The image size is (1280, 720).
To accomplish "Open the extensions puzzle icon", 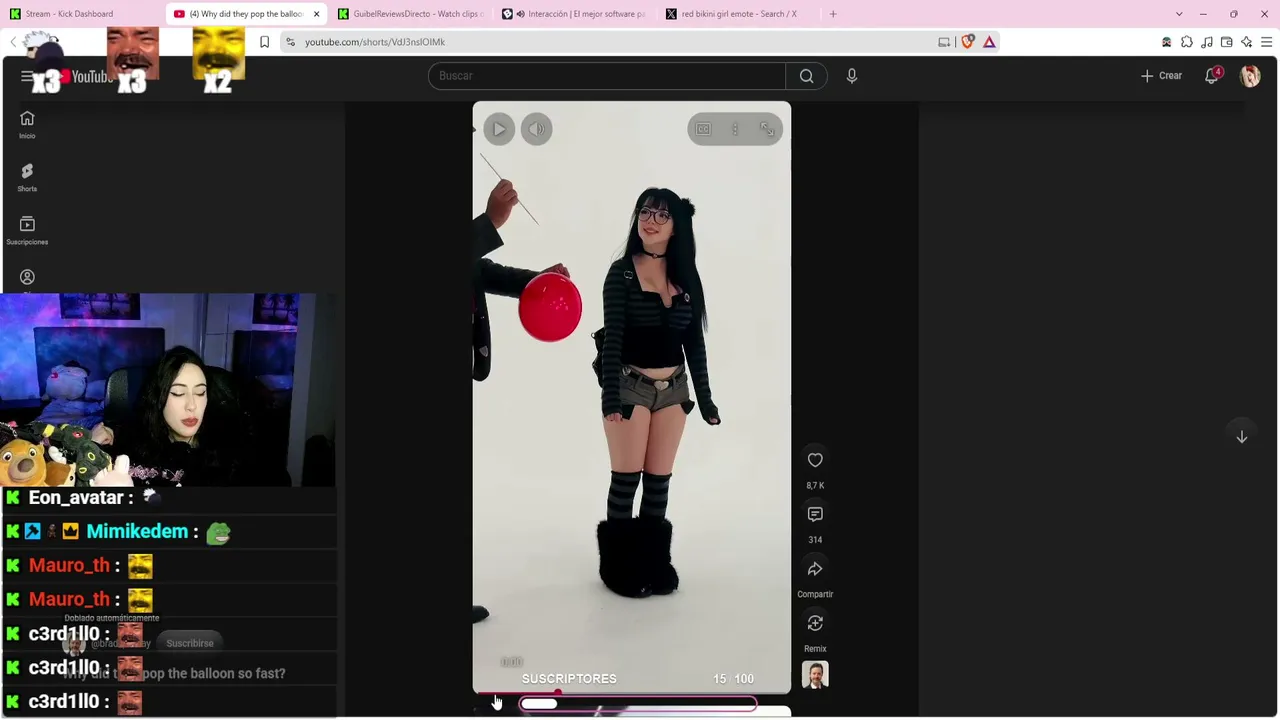I will coord(1186,42).
